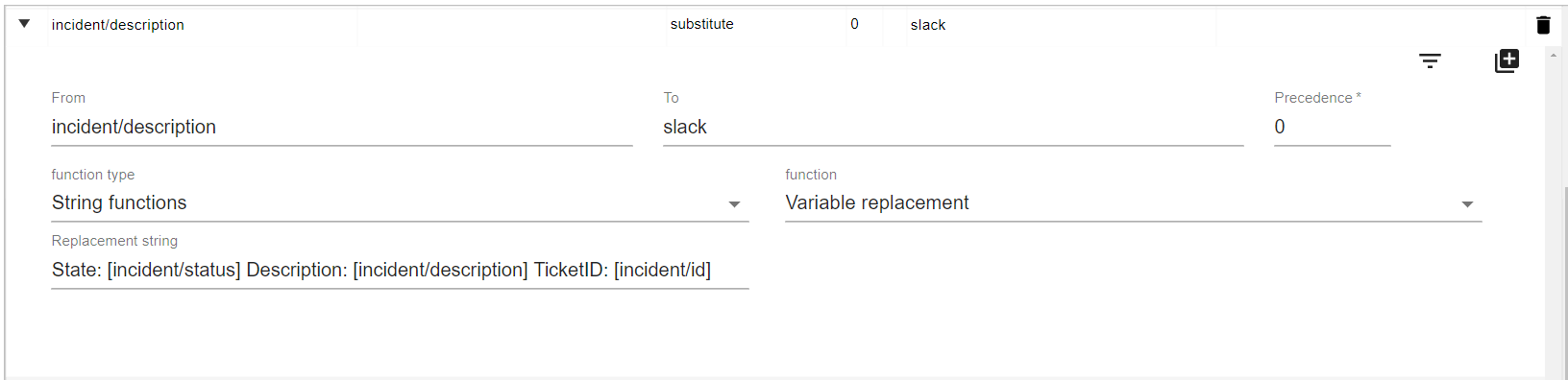The image size is (1568, 380).
Task: Select the substitute cell in header row
Action: [702, 24]
